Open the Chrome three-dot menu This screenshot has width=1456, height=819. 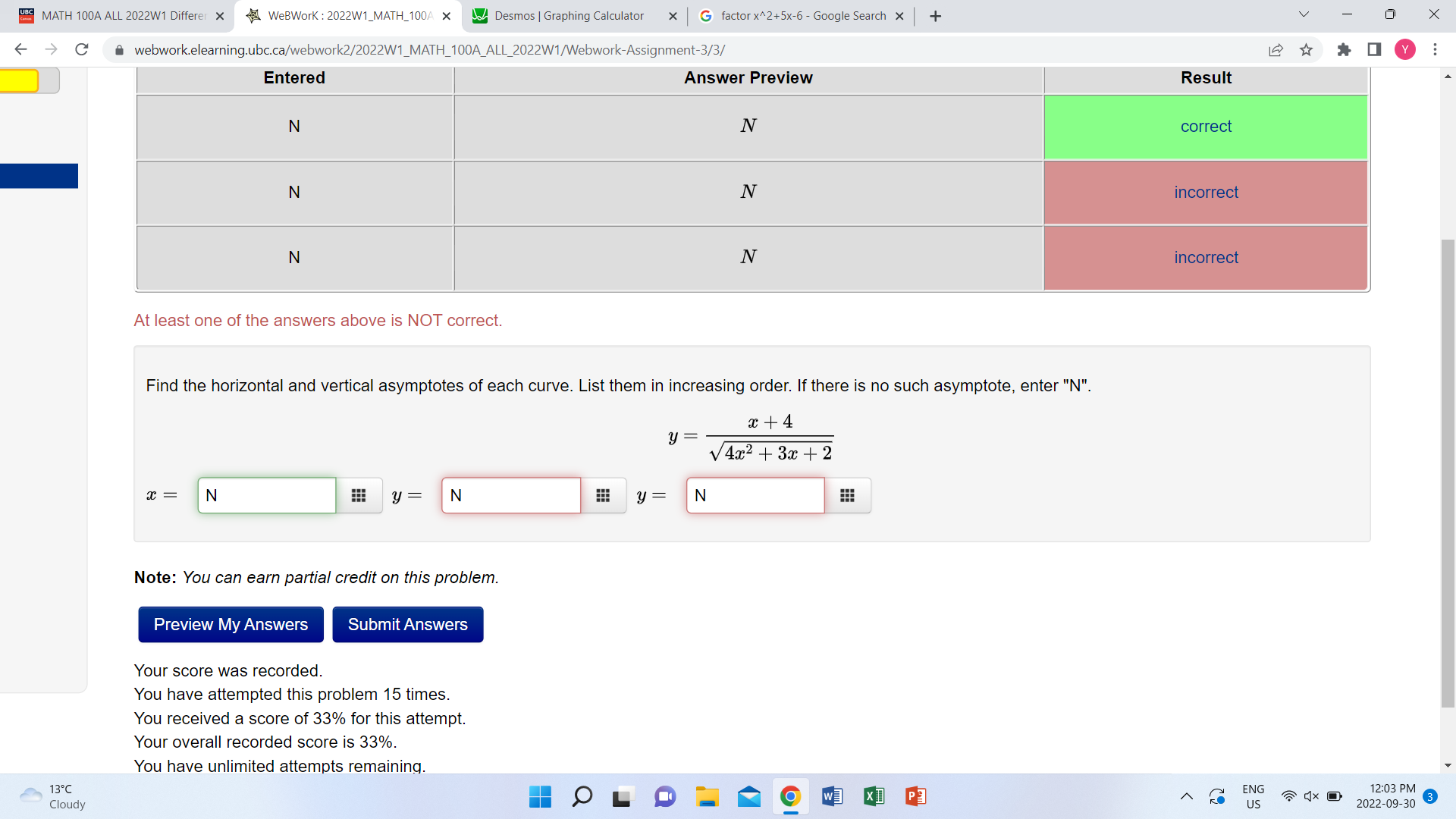(x=1435, y=49)
